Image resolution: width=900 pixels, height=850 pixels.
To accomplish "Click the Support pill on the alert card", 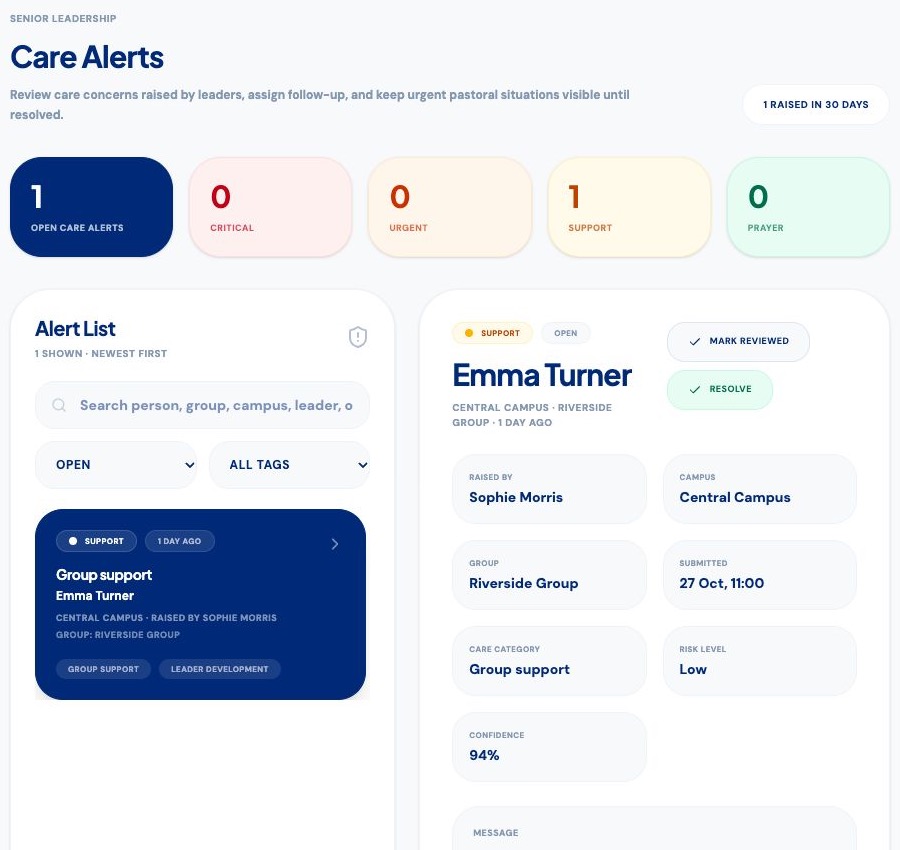I will pyautogui.click(x=96, y=541).
